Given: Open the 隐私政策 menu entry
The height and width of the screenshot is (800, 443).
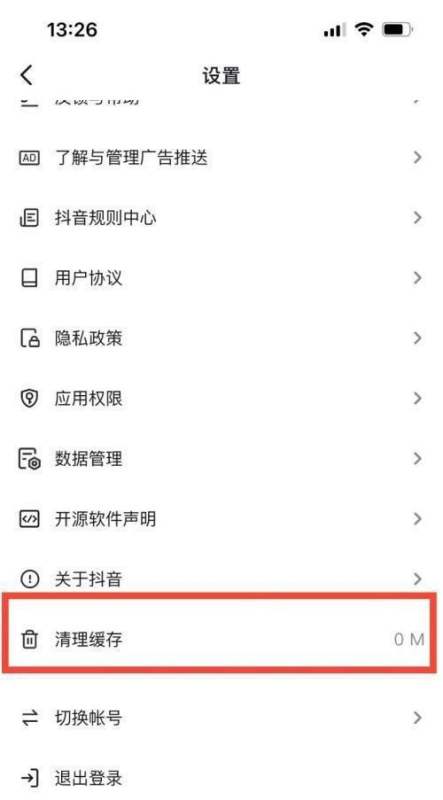Looking at the screenshot, I should 222,338.
